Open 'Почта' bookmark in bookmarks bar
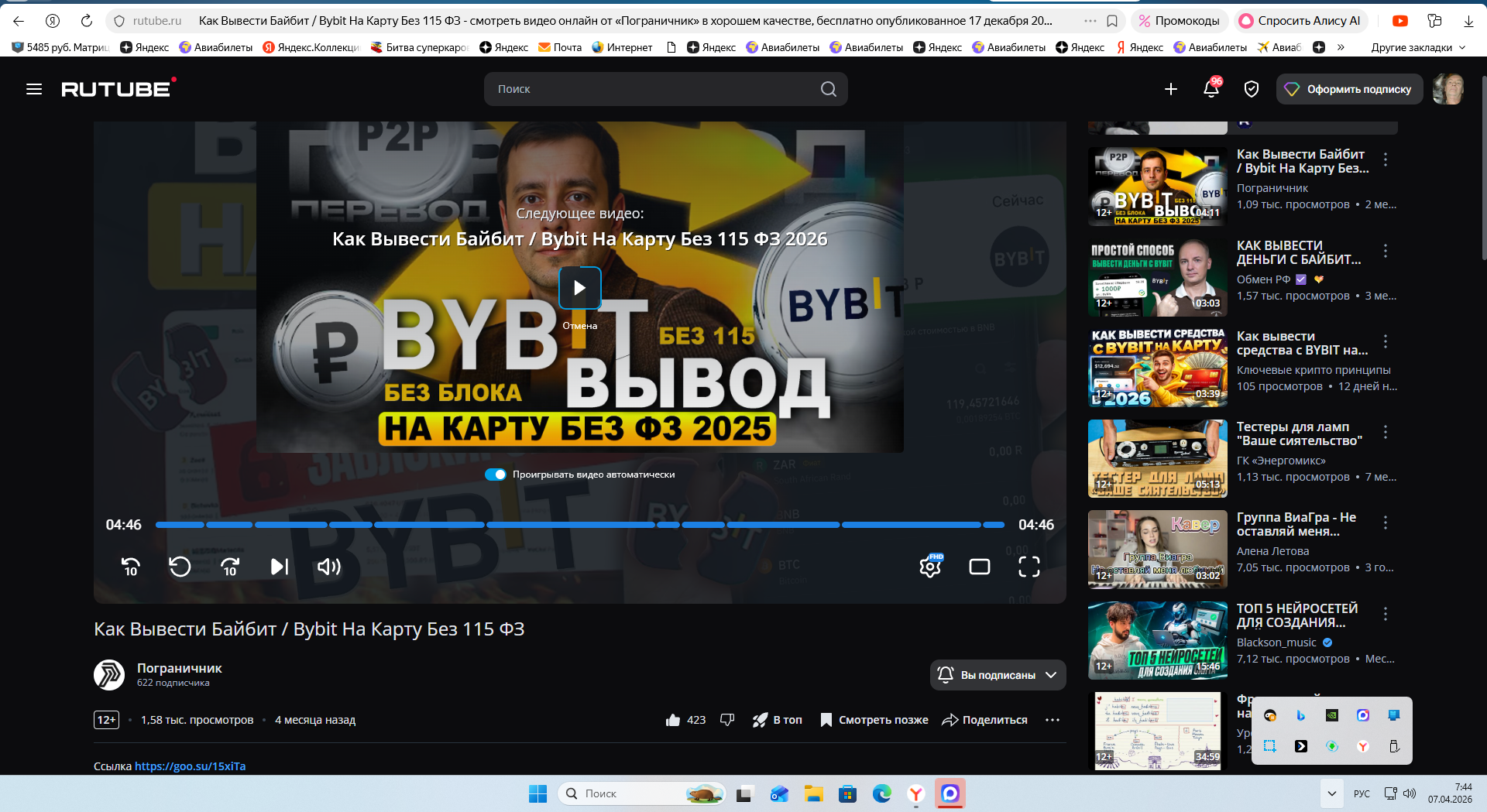The image size is (1487, 812). [x=560, y=47]
